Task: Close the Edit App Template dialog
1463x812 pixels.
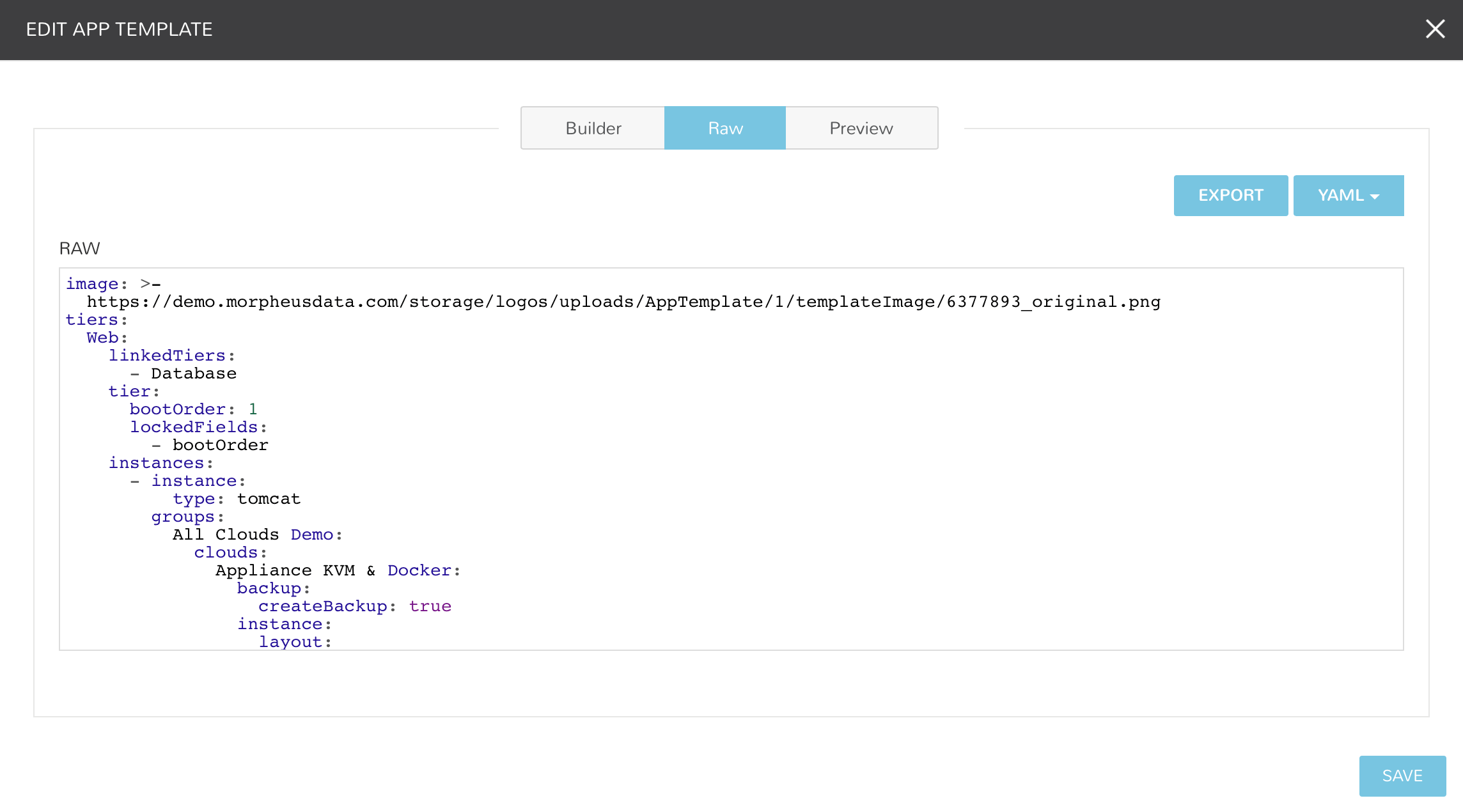Action: point(1435,29)
